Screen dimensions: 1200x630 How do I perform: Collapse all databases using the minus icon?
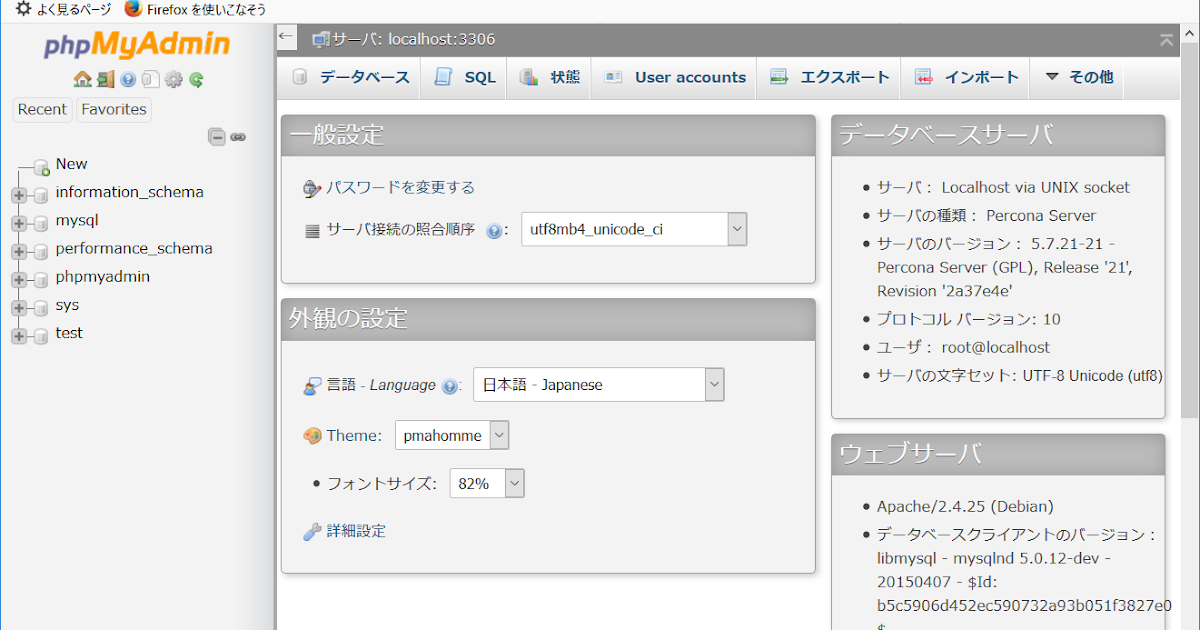click(217, 137)
